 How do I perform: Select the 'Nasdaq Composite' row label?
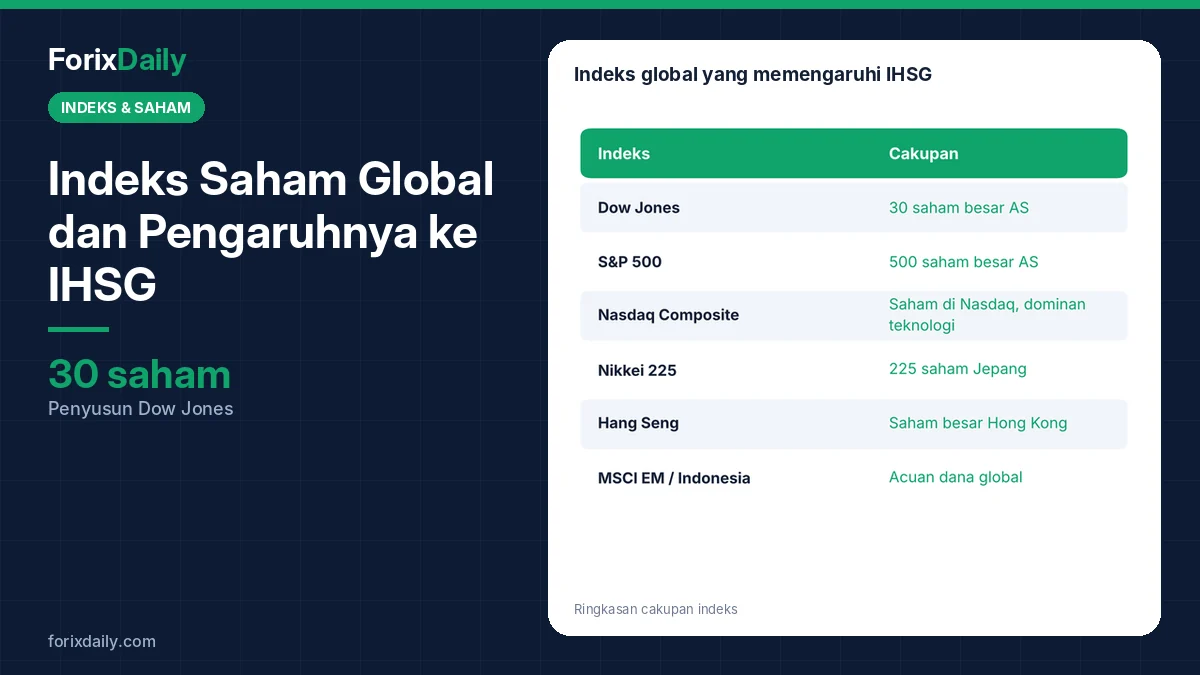(x=668, y=315)
